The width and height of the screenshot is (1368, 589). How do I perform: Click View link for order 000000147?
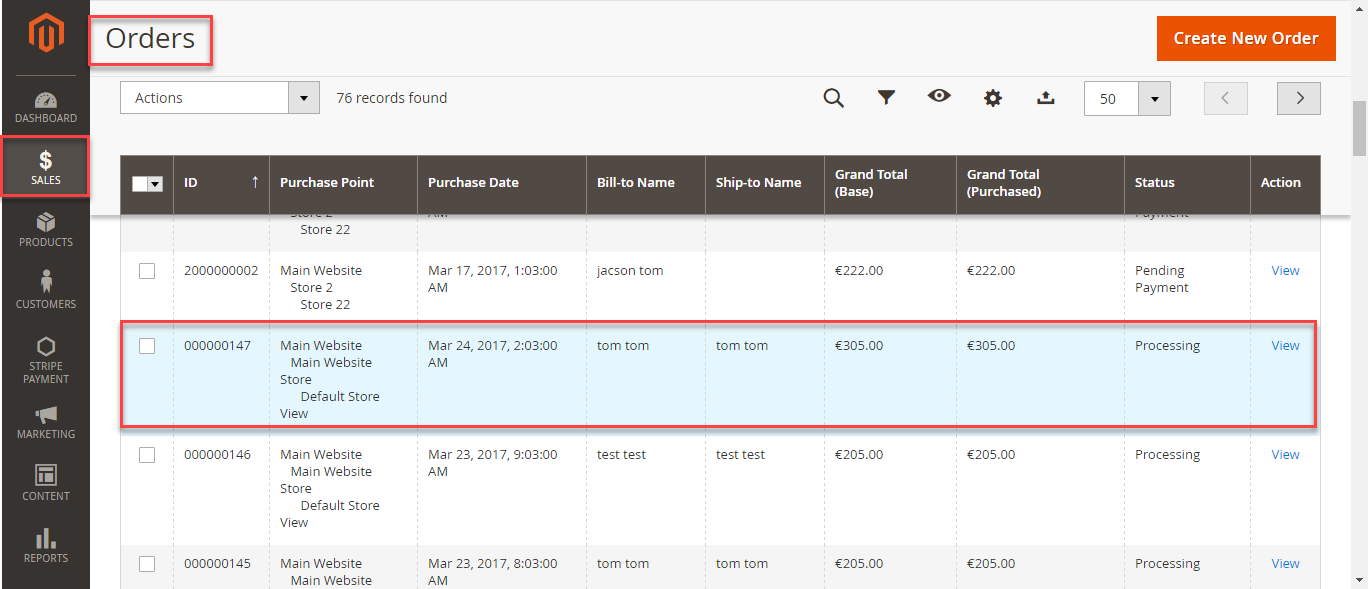click(x=1285, y=346)
